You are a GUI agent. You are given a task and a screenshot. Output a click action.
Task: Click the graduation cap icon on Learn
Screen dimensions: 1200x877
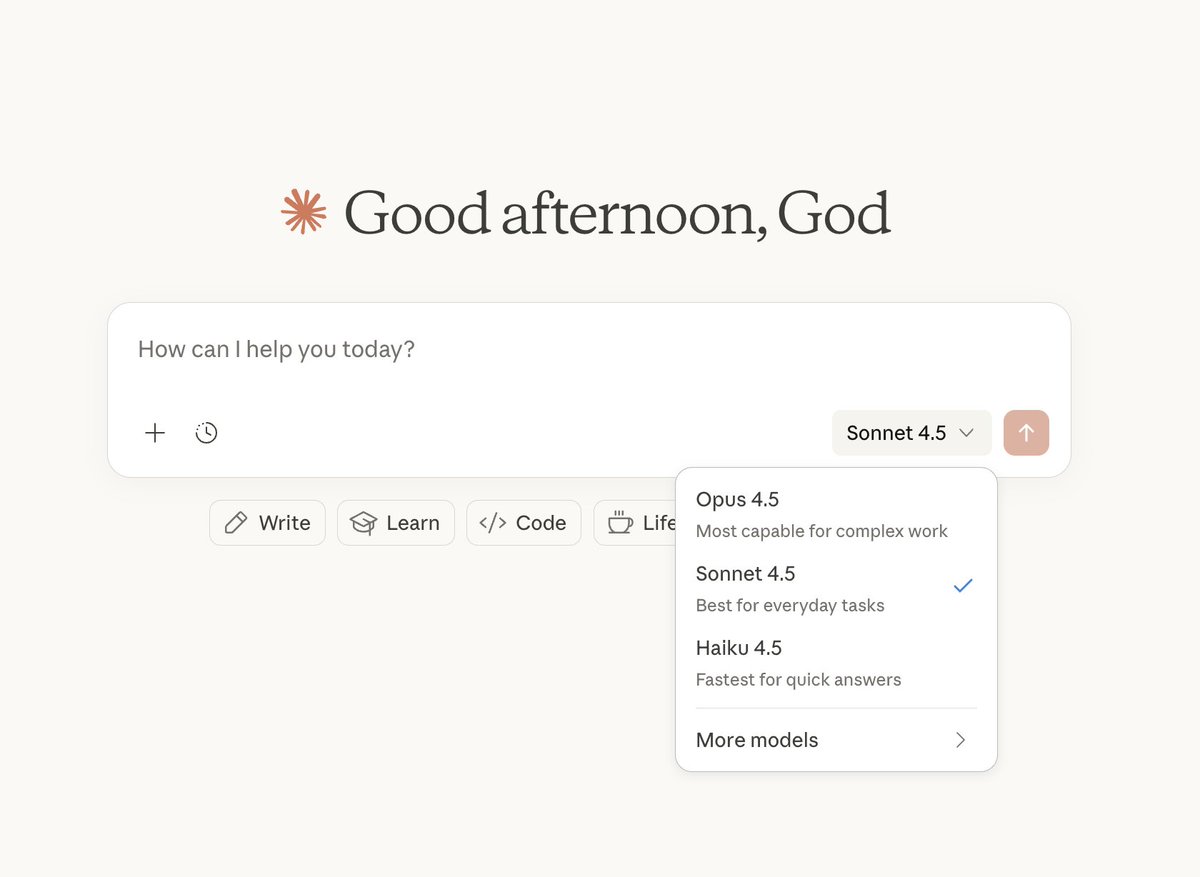point(364,523)
